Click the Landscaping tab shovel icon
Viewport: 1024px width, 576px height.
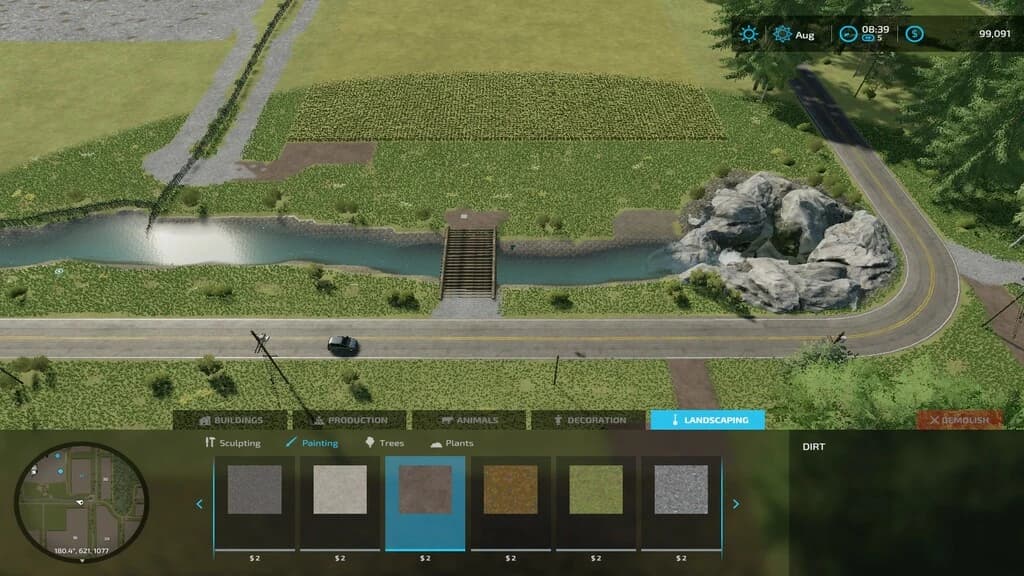675,421
